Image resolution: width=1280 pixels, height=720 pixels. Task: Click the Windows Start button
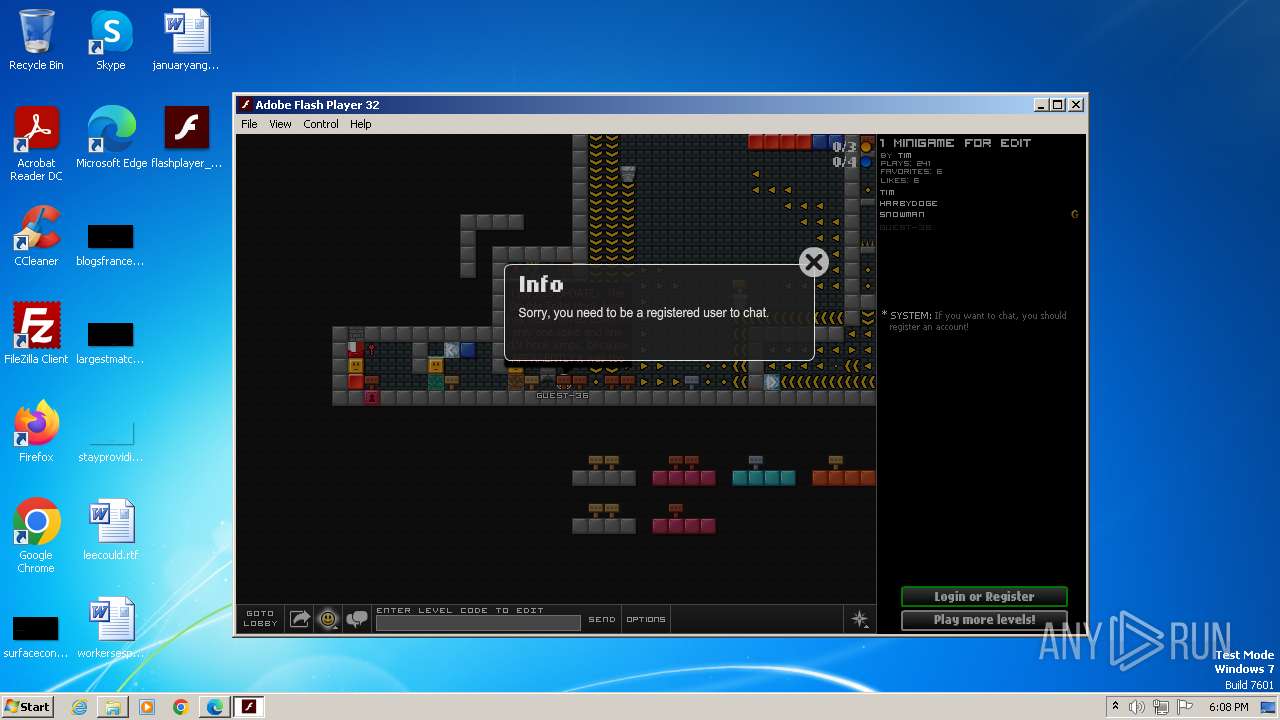click(27, 706)
